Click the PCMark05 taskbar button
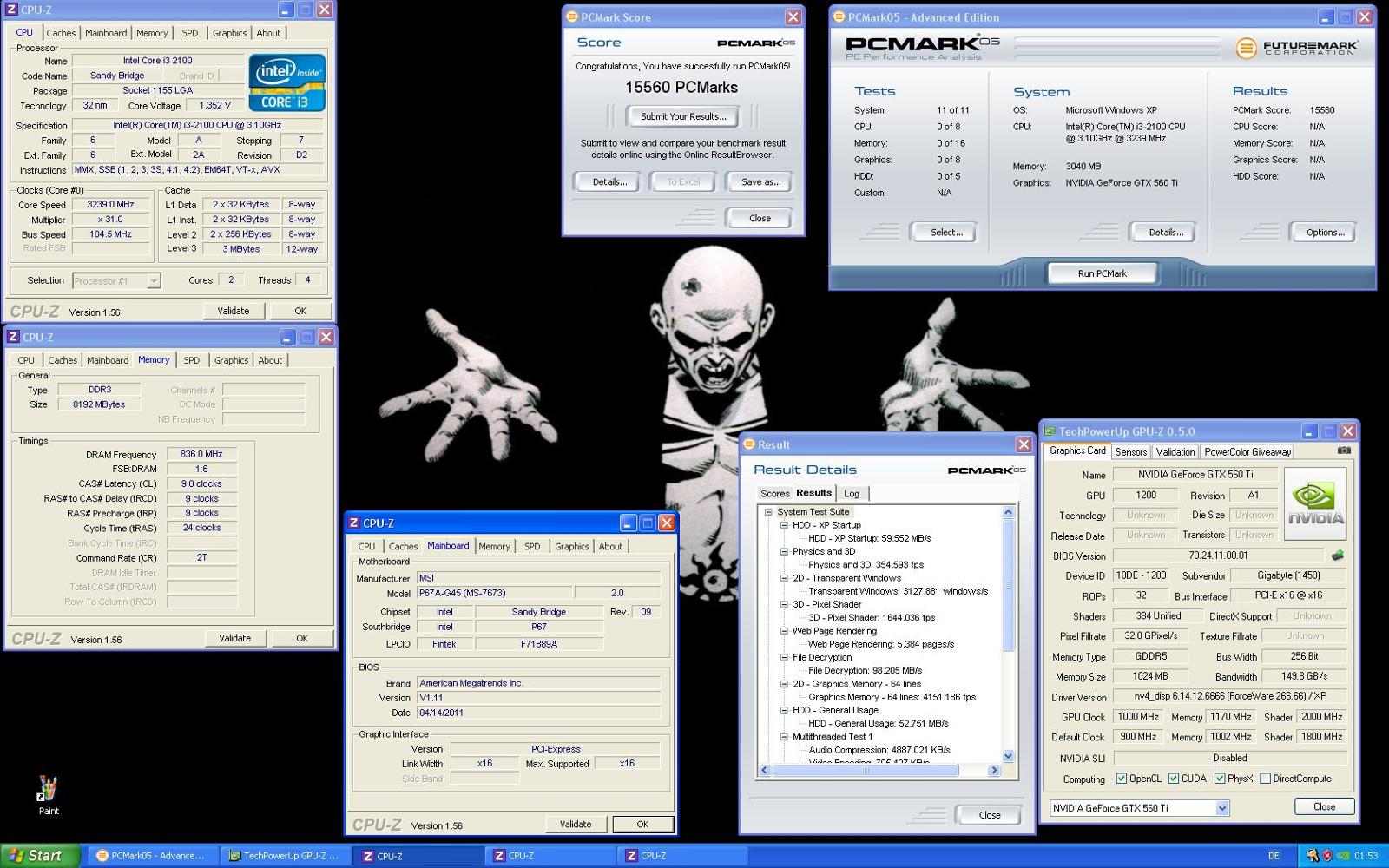This screenshot has width=1389, height=868. point(151,856)
